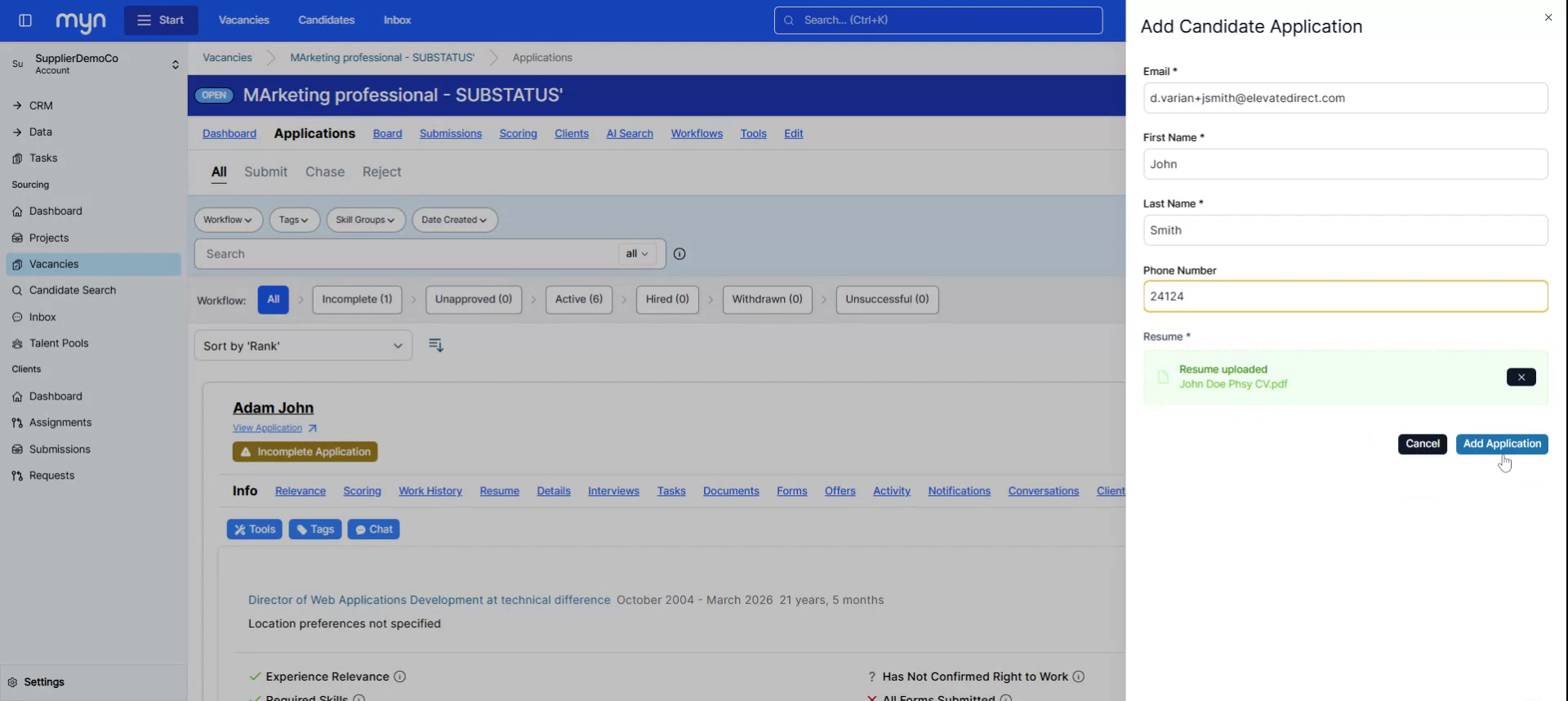Click the Phone Number input field
Viewport: 1568px width, 701px height.
pos(1344,297)
